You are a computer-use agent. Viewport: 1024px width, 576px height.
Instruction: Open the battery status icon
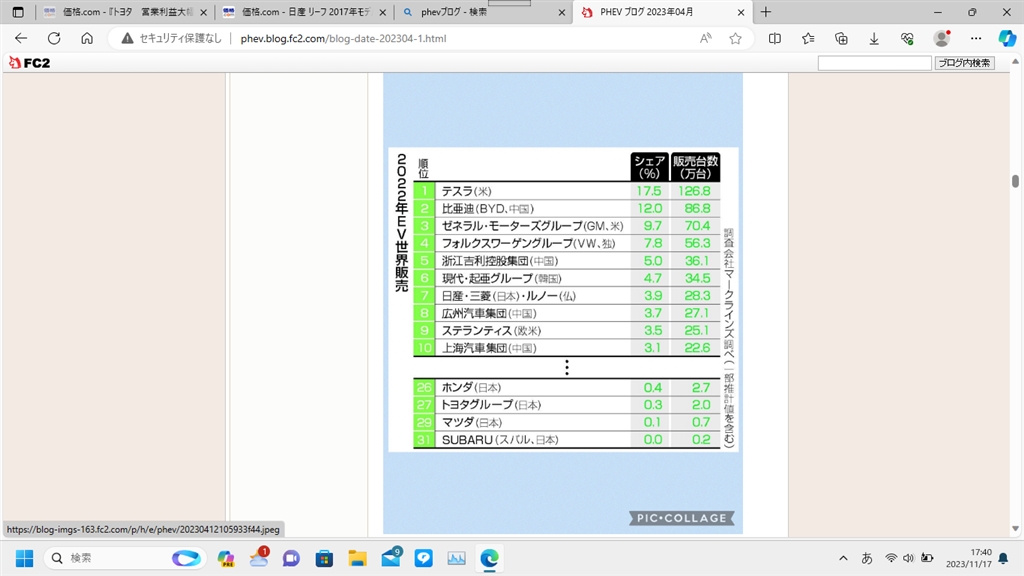[927, 558]
